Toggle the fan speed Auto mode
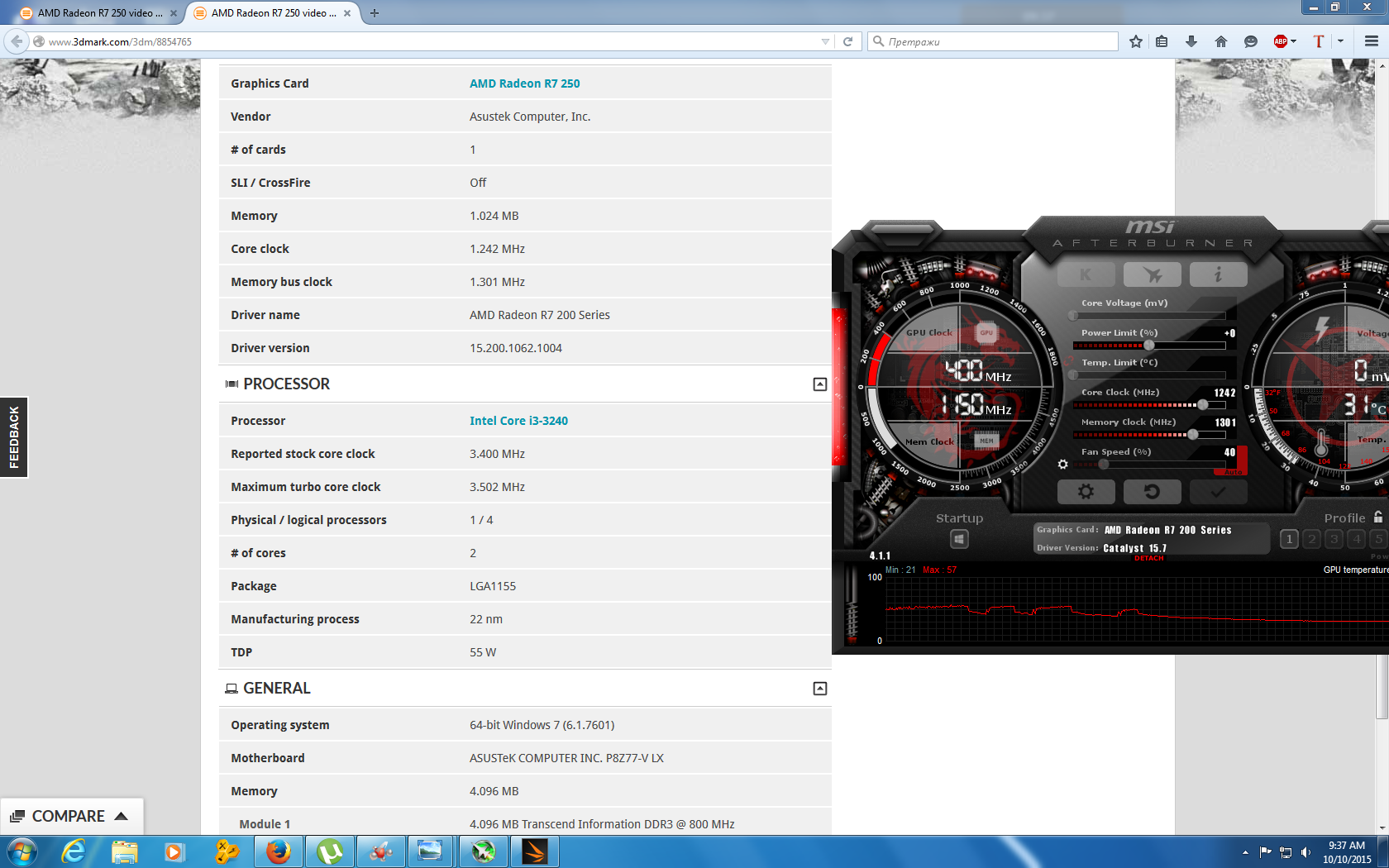 click(1233, 472)
